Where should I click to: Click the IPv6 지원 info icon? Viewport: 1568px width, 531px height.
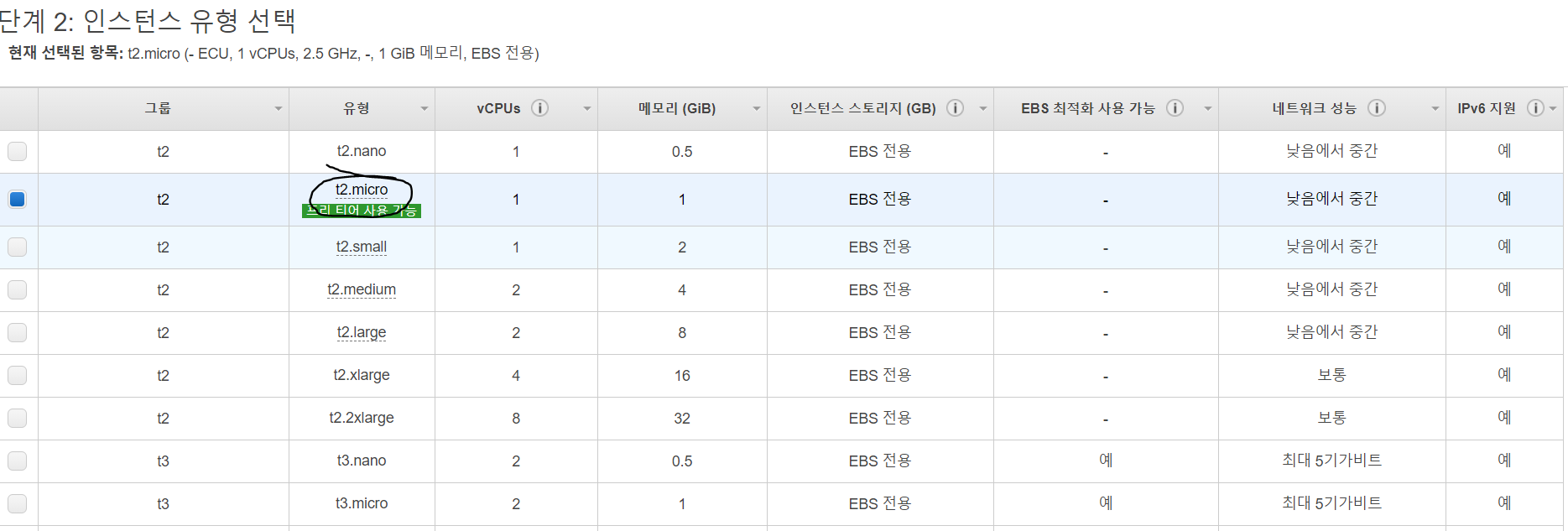(1535, 108)
